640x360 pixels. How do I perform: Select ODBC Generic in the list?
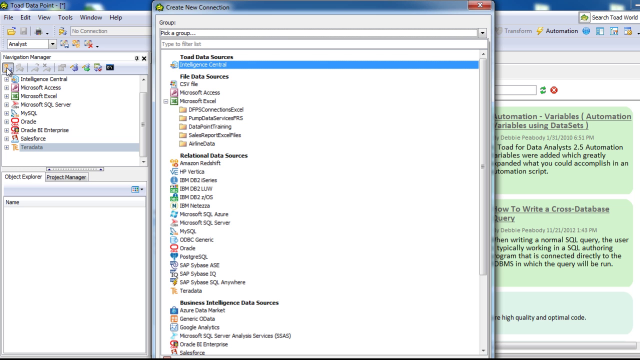click(196, 240)
